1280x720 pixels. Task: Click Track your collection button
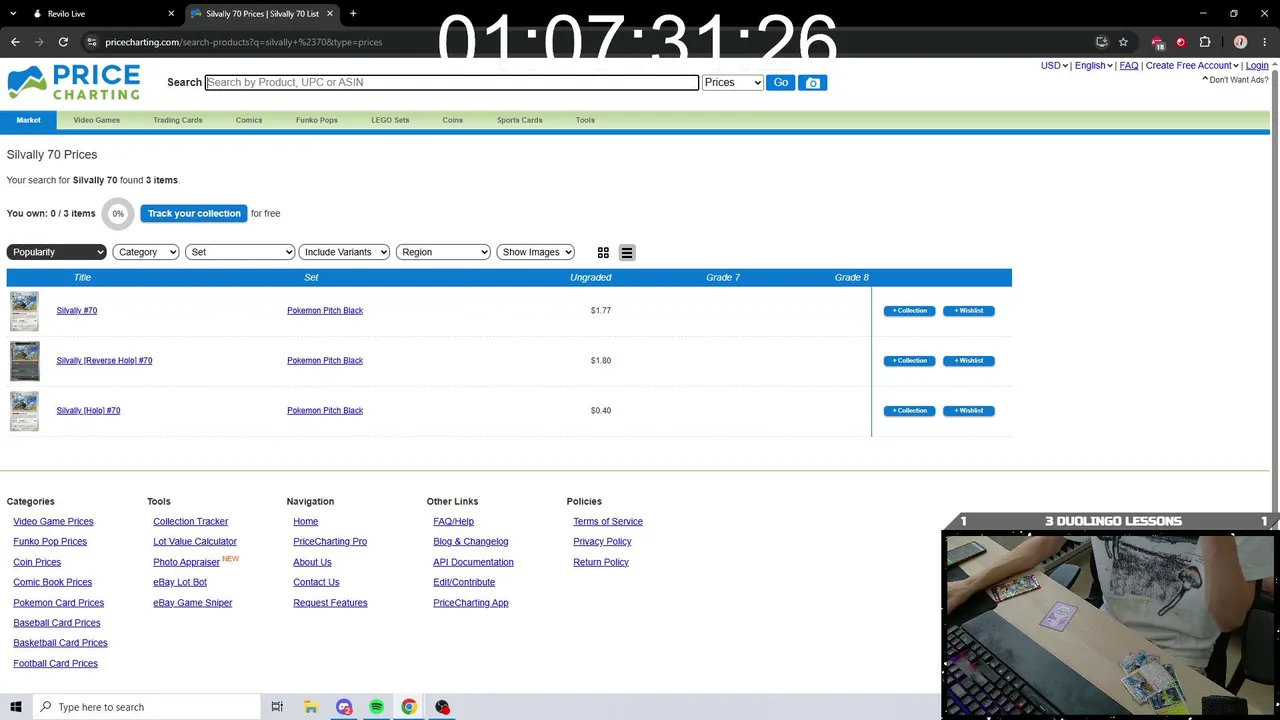click(x=194, y=213)
